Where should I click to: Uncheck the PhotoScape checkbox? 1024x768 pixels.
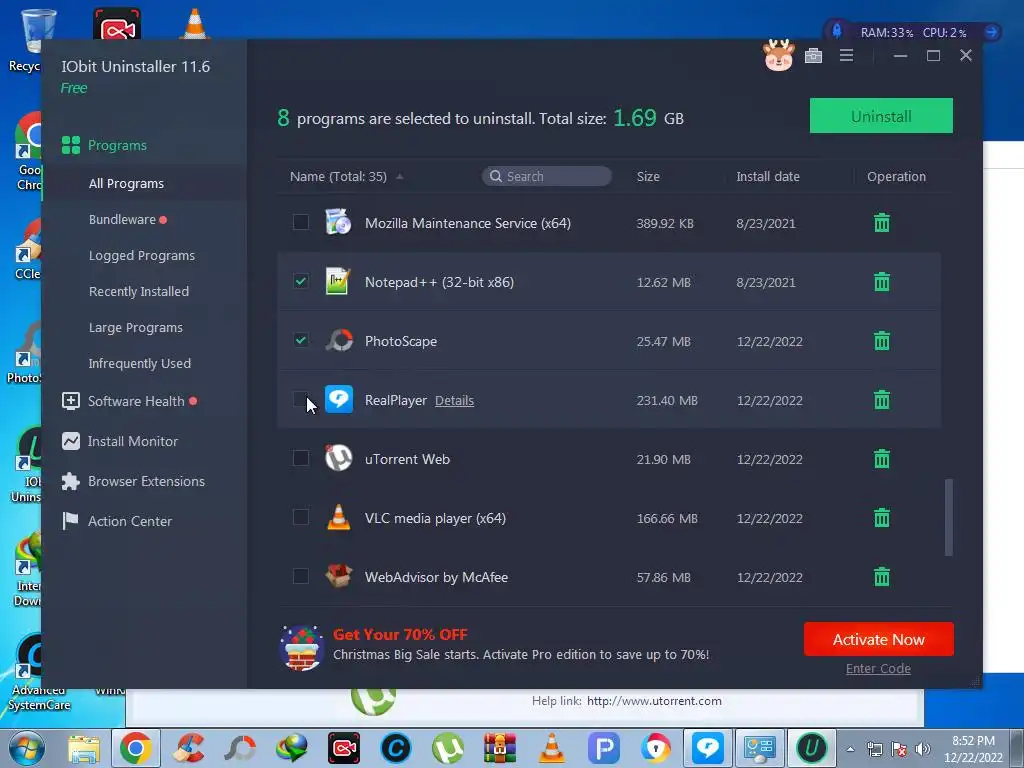[x=300, y=340]
